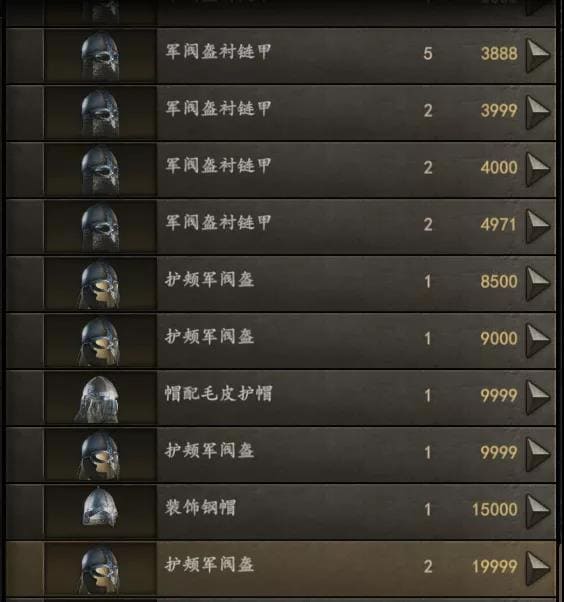564x602 pixels.
Task: Click the arrow on the highlighted 19999 row
Action: tap(538, 568)
